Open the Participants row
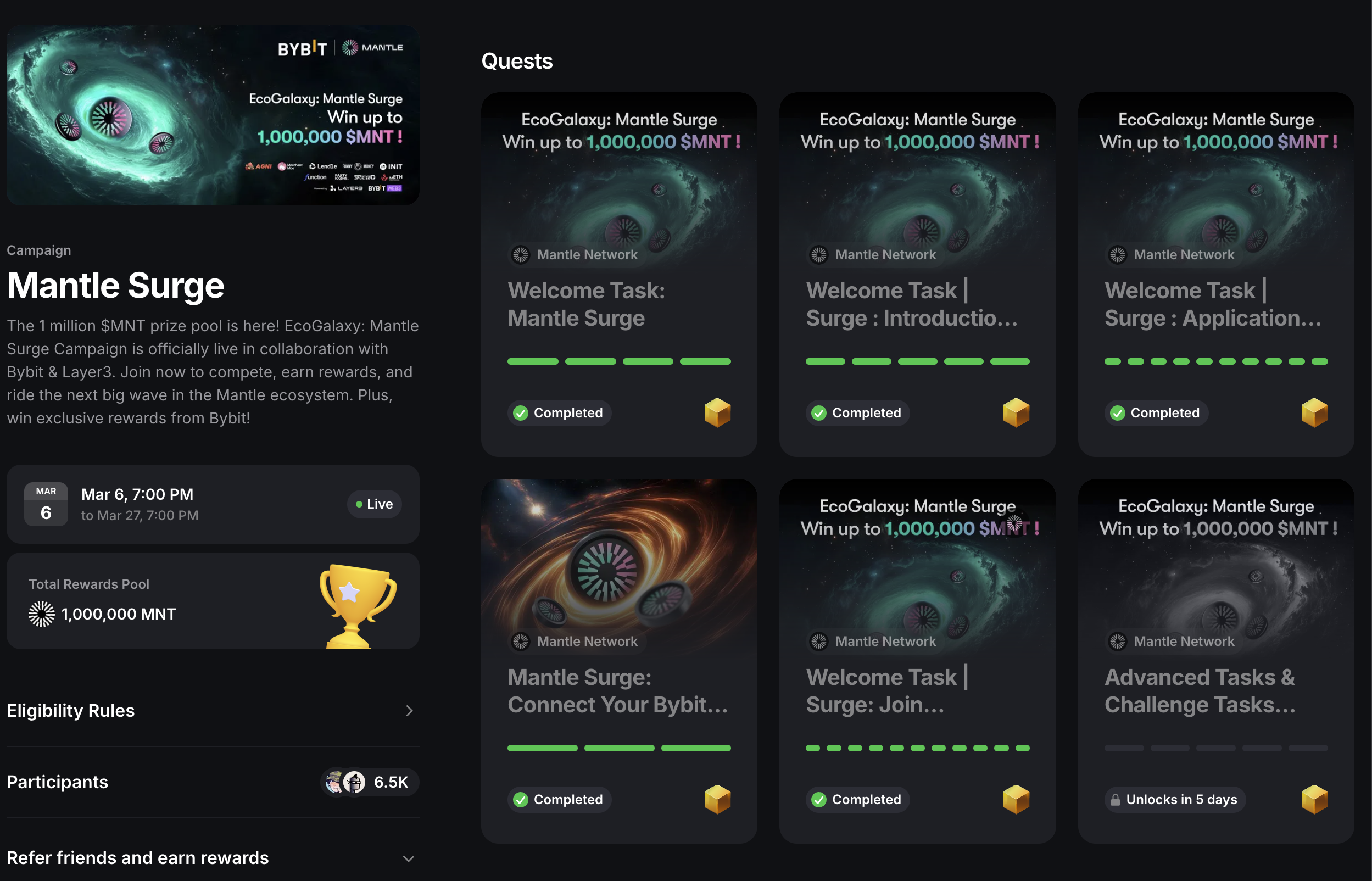This screenshot has width=1372, height=881. (57, 782)
